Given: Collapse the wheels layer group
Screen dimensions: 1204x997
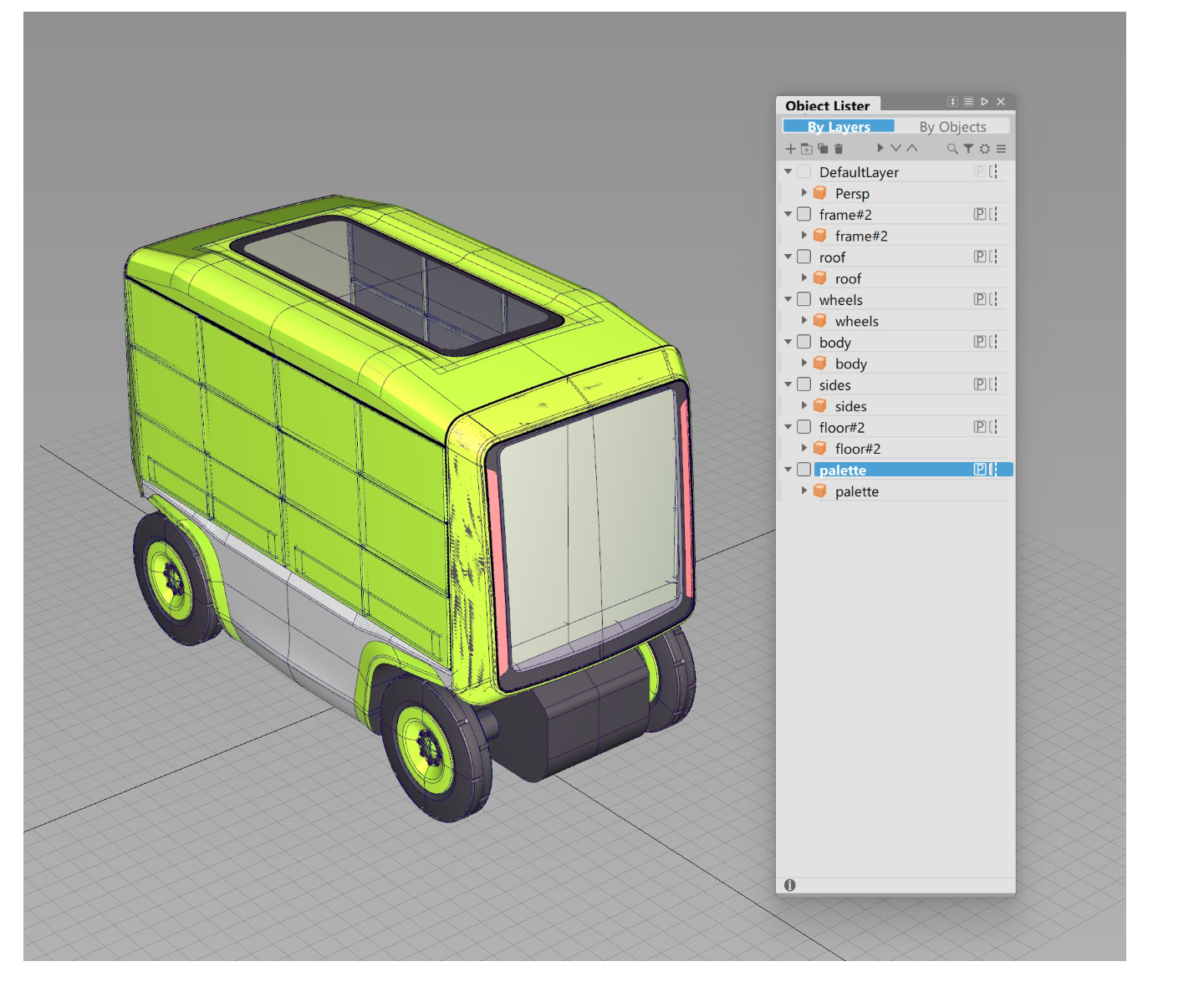Looking at the screenshot, I should (x=788, y=299).
